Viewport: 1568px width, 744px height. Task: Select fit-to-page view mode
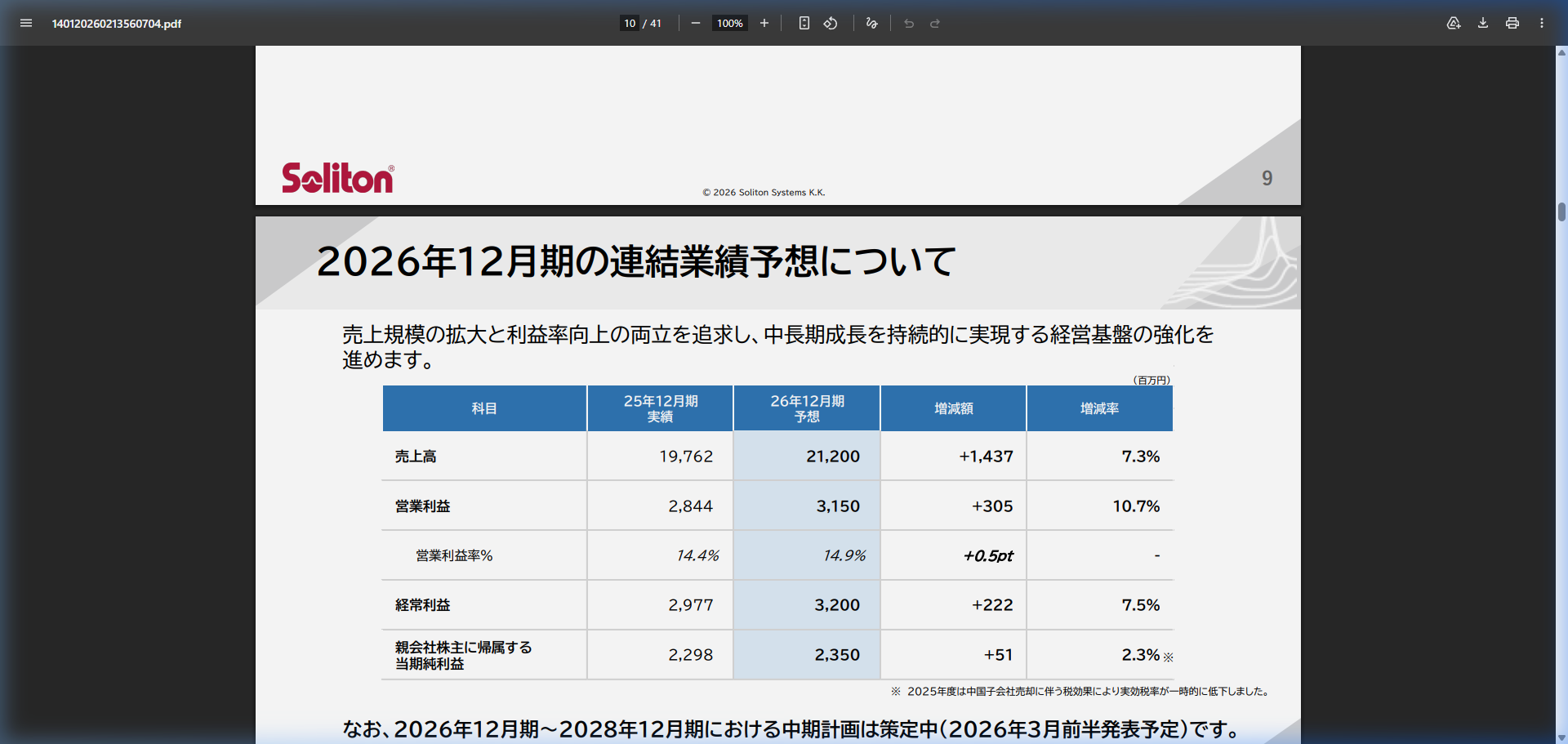[804, 23]
